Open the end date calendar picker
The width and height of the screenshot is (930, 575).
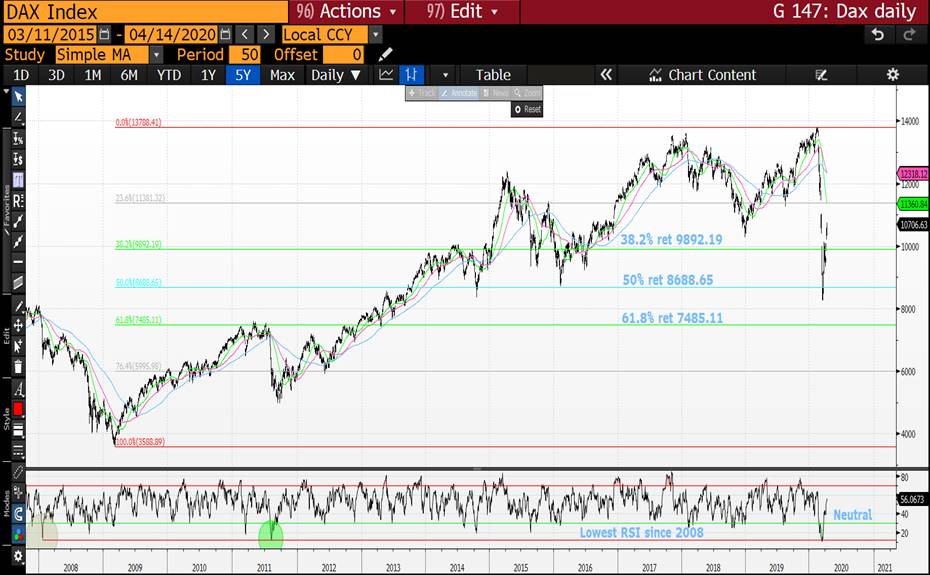225,34
